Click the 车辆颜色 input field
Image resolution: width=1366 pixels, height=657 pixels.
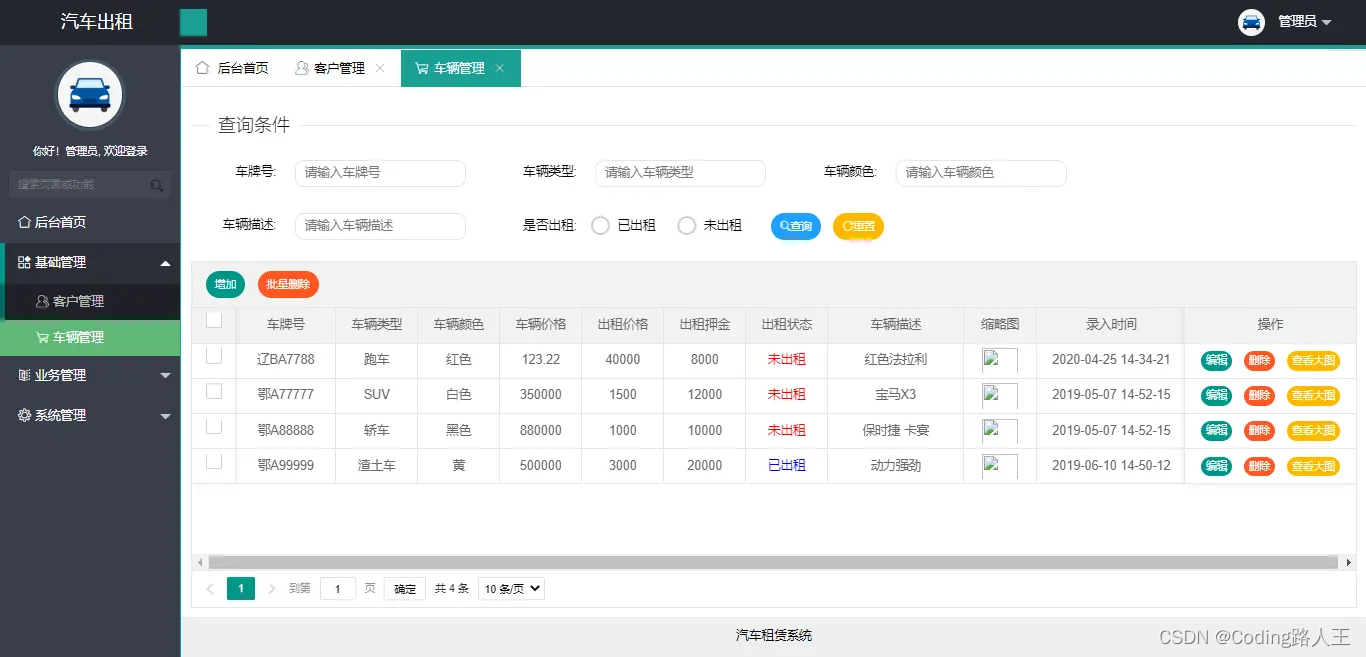pos(981,173)
